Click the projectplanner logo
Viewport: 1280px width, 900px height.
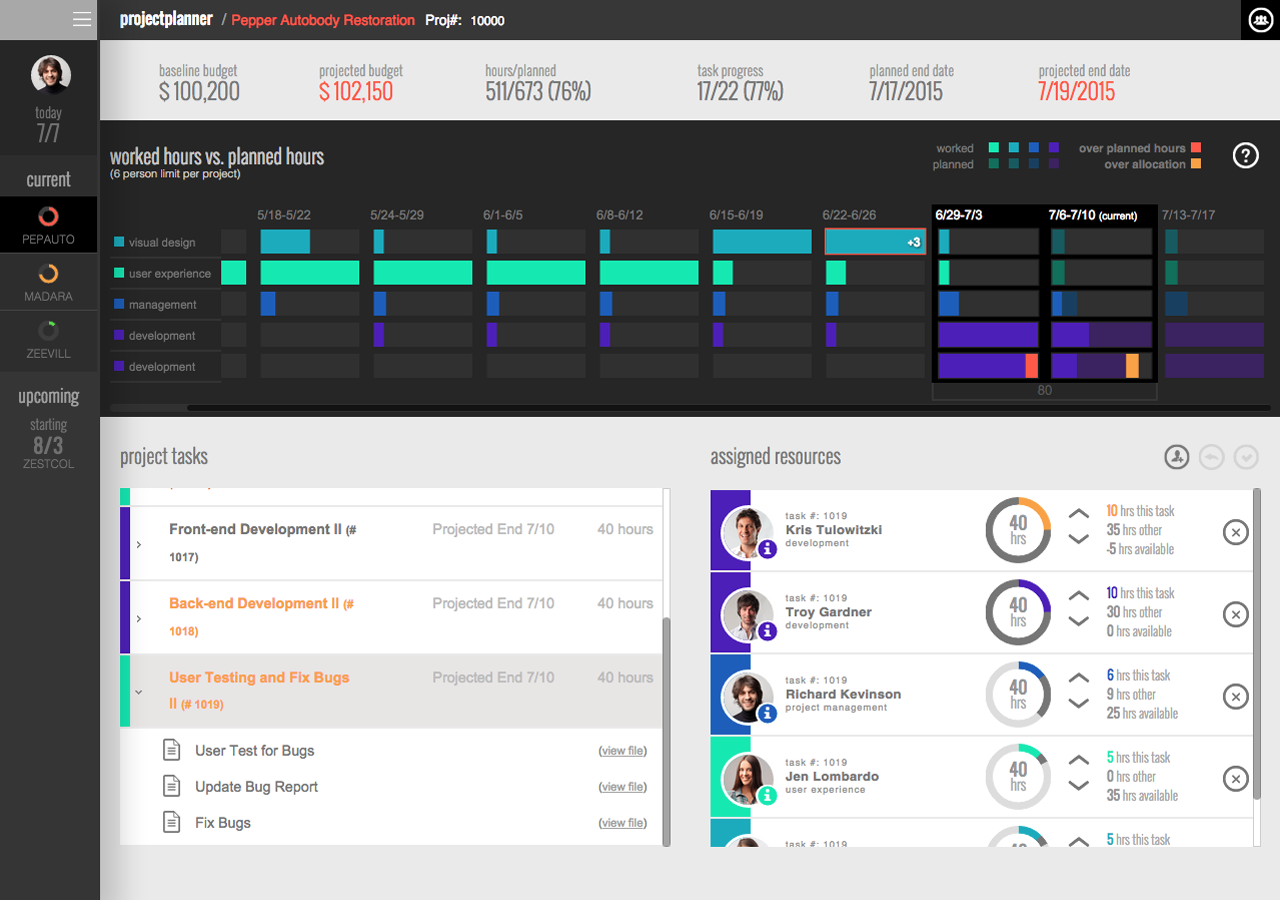pyautogui.click(x=166, y=19)
